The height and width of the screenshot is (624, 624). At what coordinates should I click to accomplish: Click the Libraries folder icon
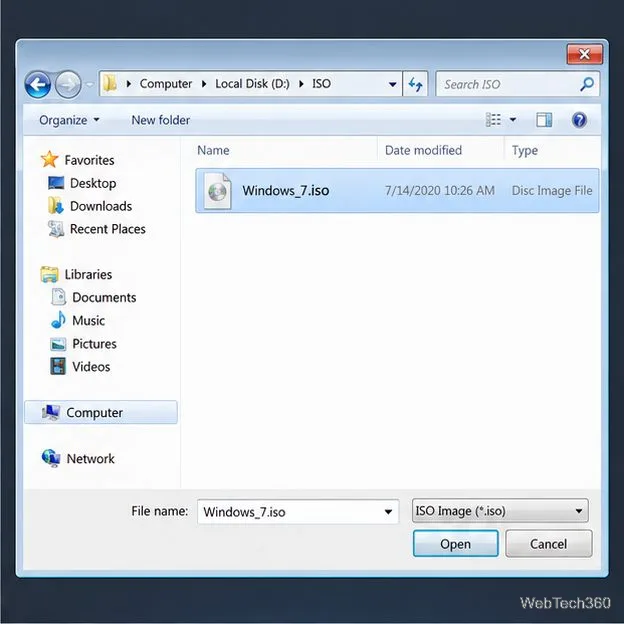[x=49, y=274]
